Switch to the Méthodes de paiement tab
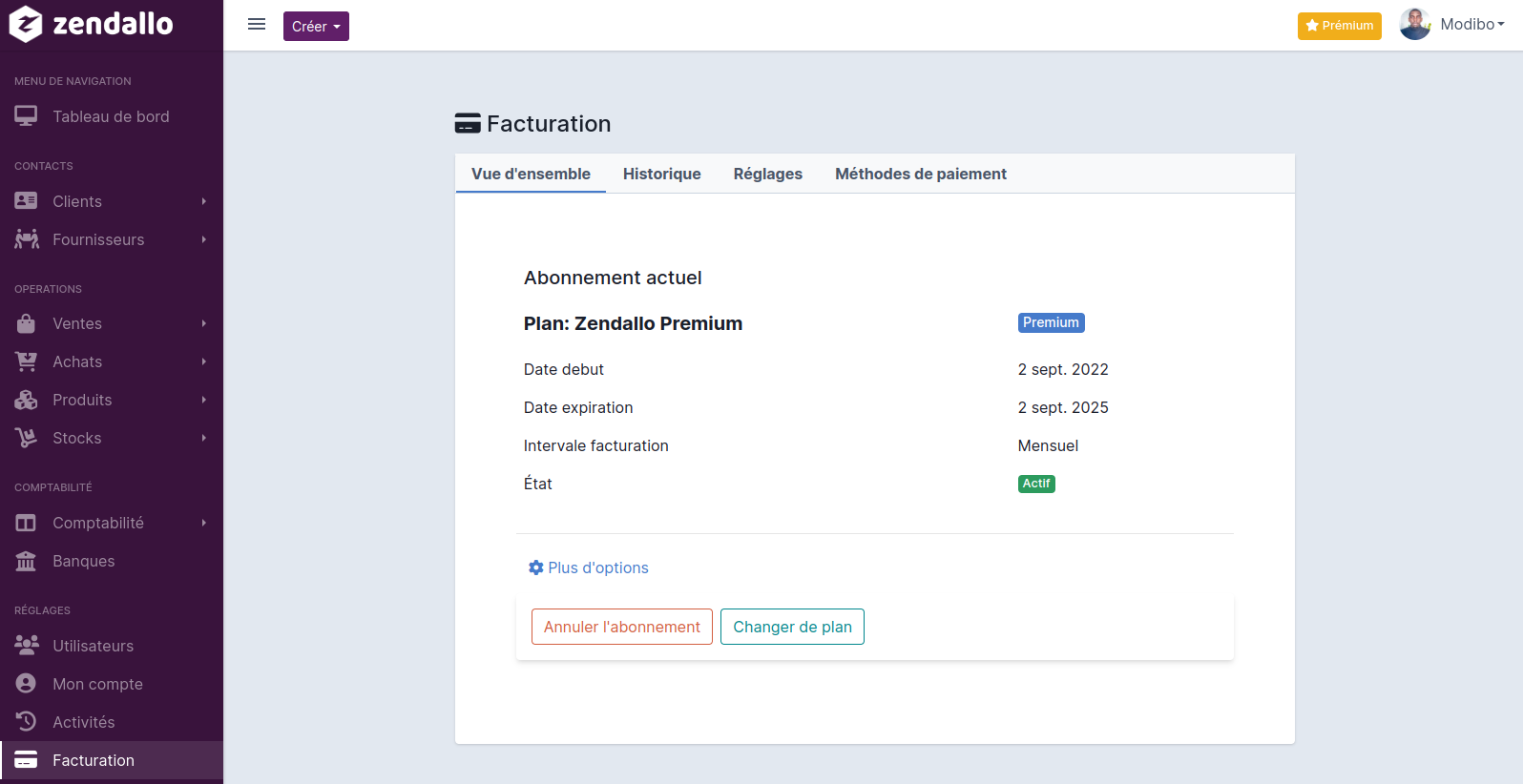Screen dimensions: 1523x784 coord(921,174)
